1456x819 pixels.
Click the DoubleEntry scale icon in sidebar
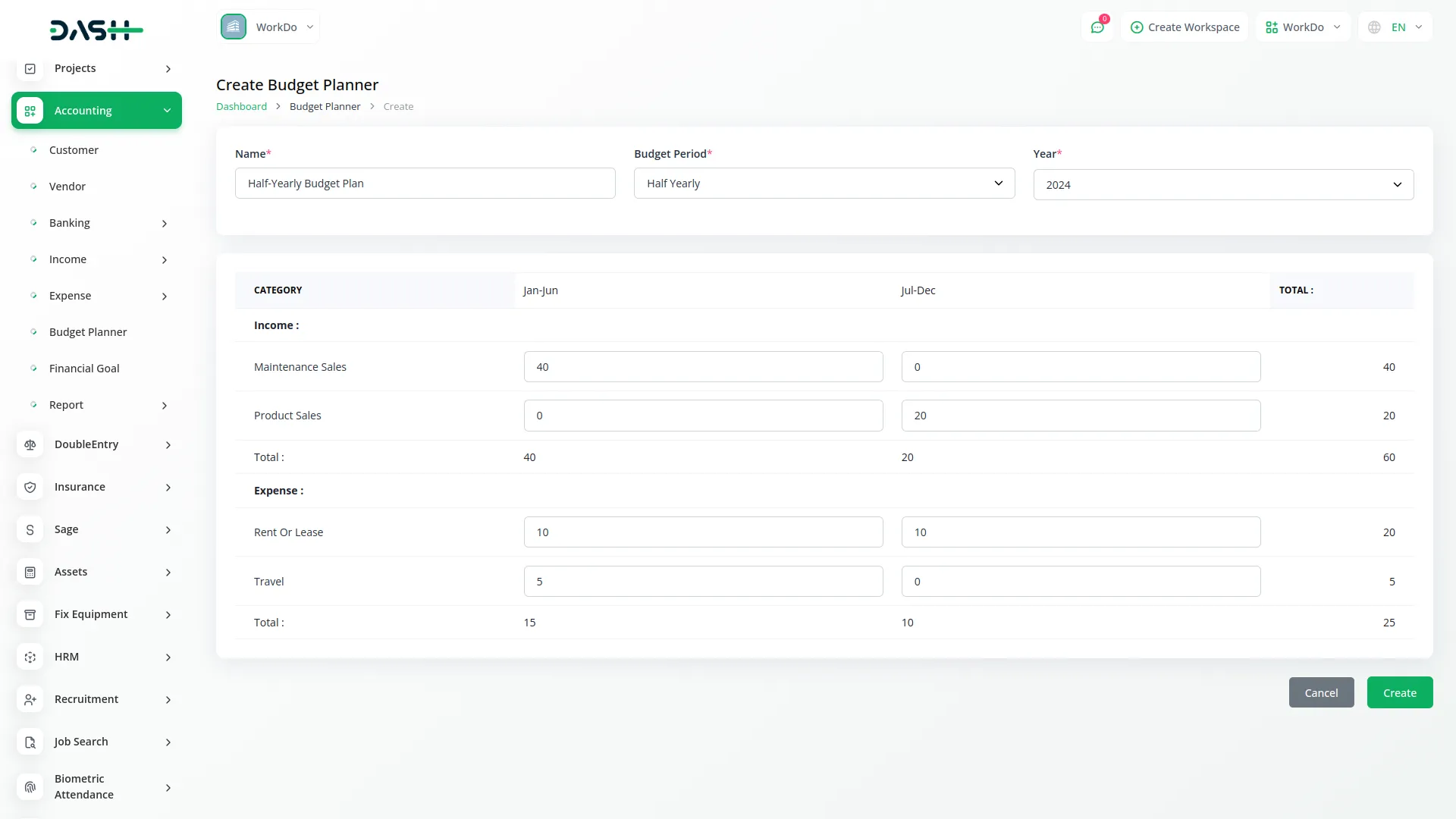(x=30, y=445)
